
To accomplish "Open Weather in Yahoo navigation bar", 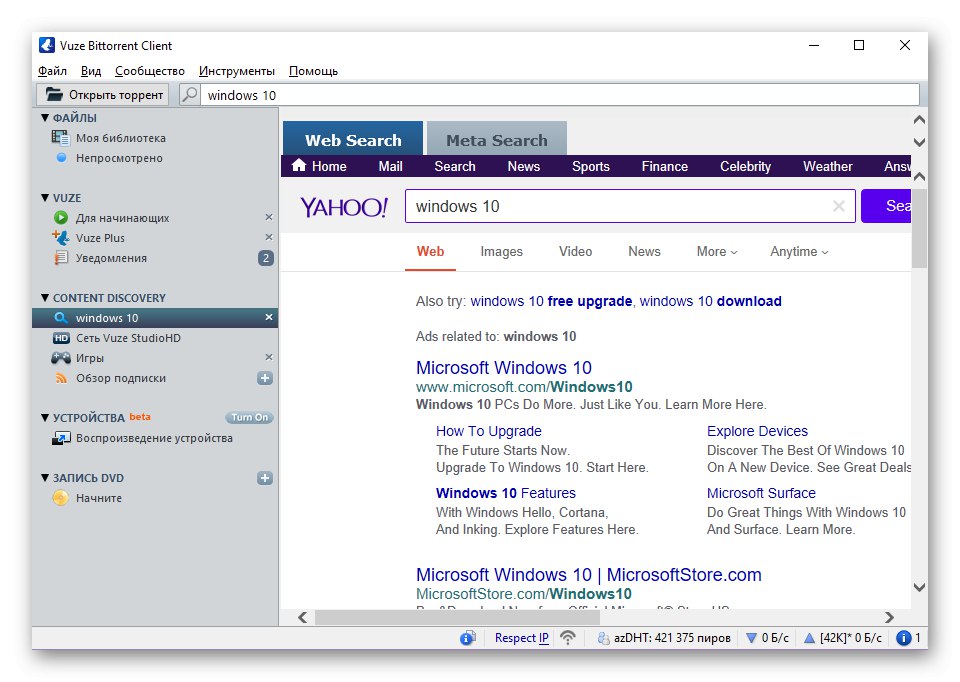I will 827,166.
